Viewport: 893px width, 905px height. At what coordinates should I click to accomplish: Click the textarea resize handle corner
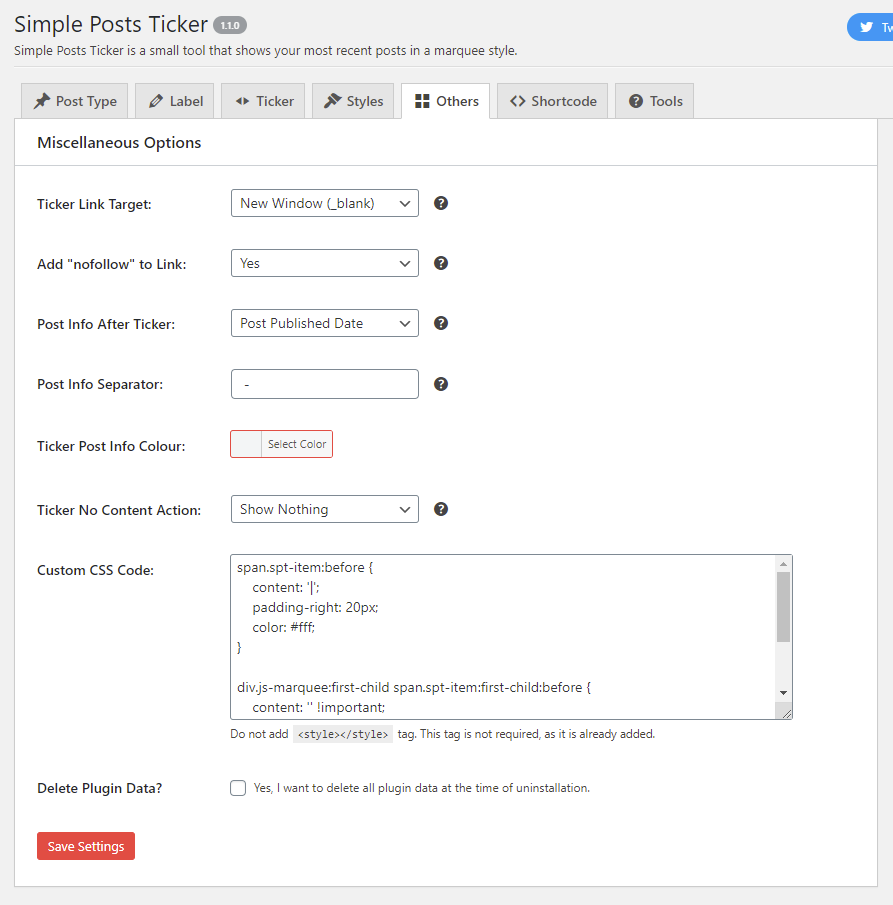[786, 713]
